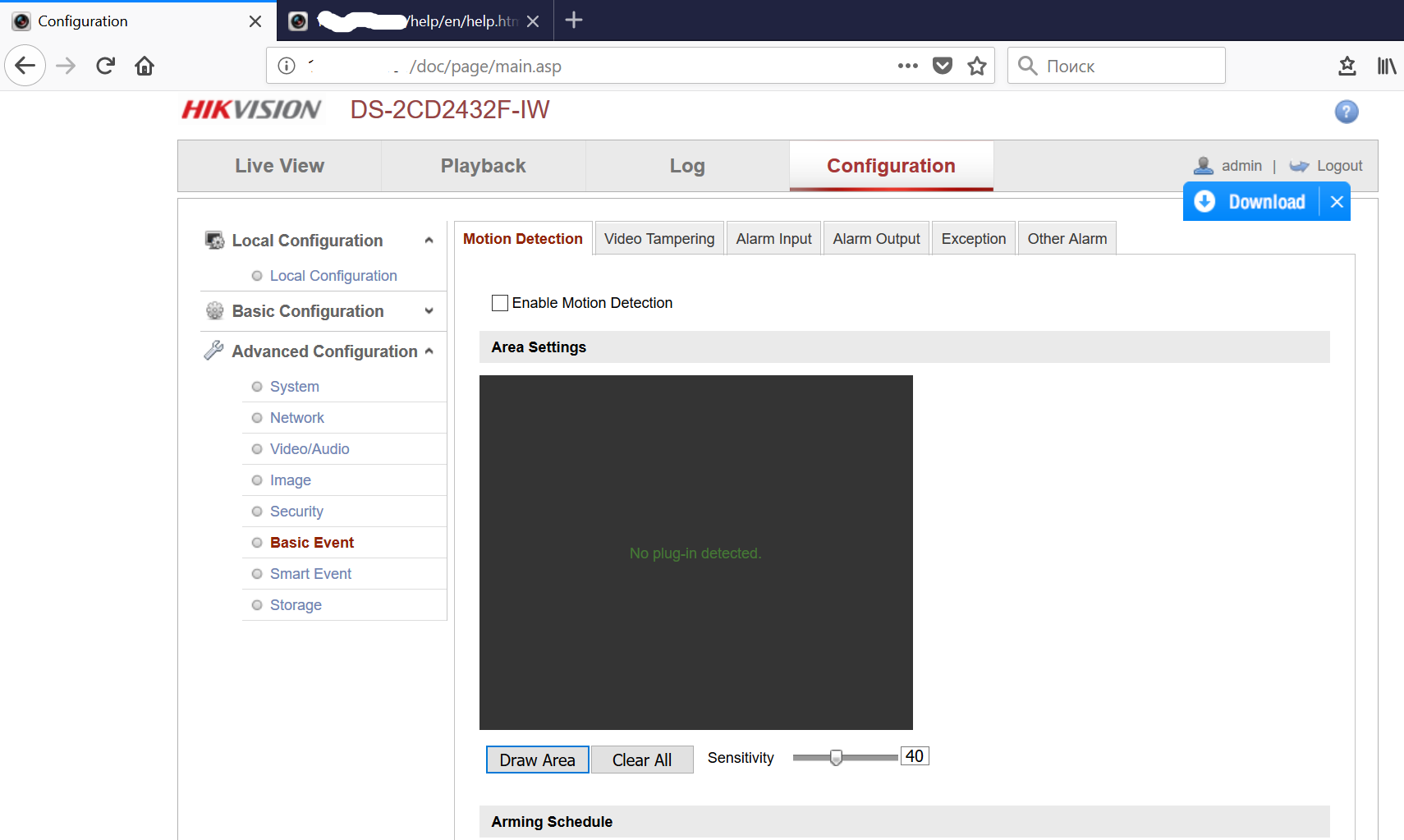
Task: Click the blue help question mark icon
Action: [x=1346, y=112]
